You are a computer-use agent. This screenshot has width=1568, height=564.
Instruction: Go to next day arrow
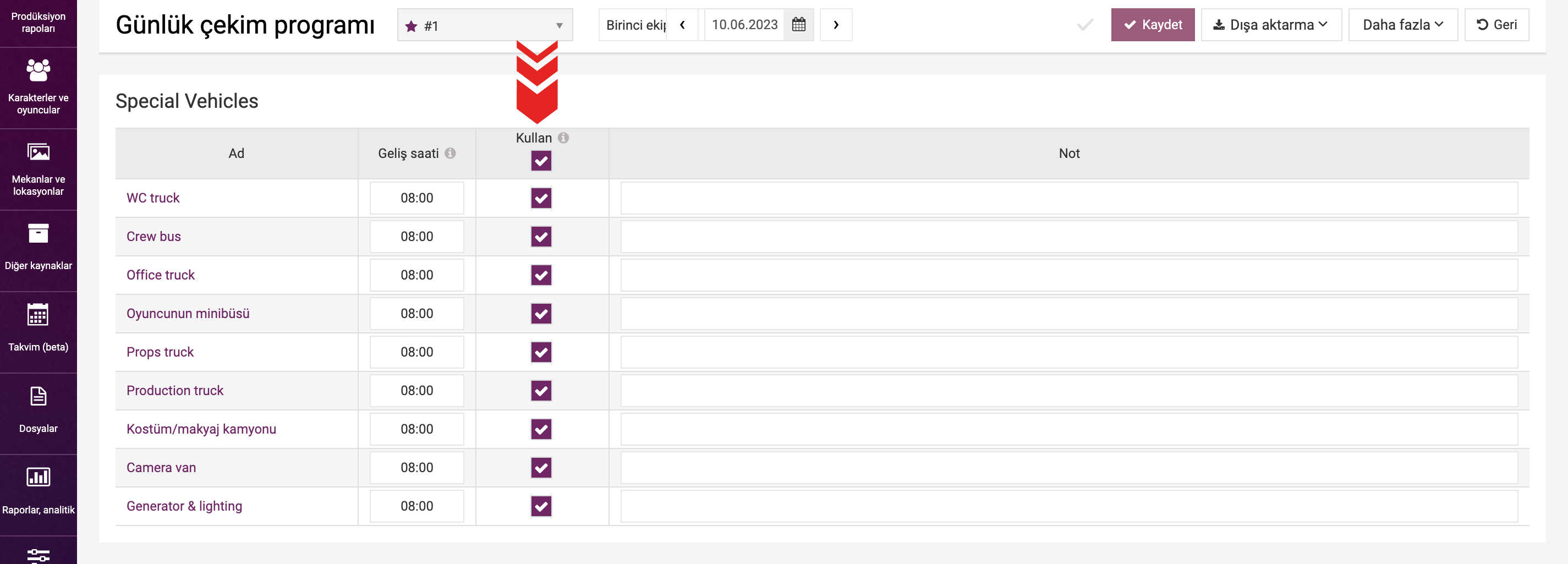click(836, 25)
